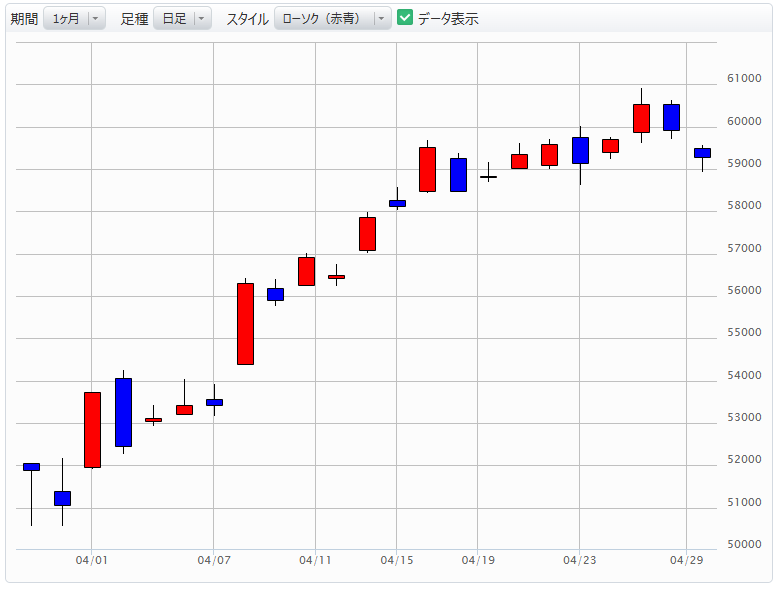Click the red candlestick between 57000 and 57800
Viewport: 773px width, 589px height.
[x=367, y=233]
